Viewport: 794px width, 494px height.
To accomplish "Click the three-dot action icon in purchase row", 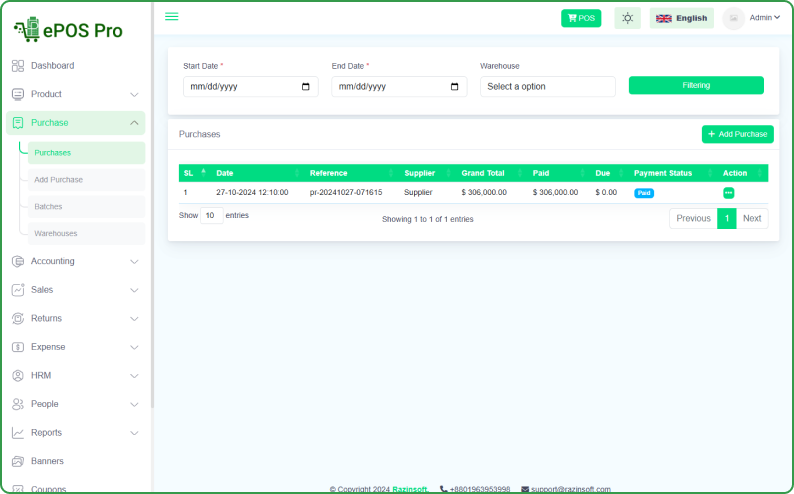I will pos(728,192).
